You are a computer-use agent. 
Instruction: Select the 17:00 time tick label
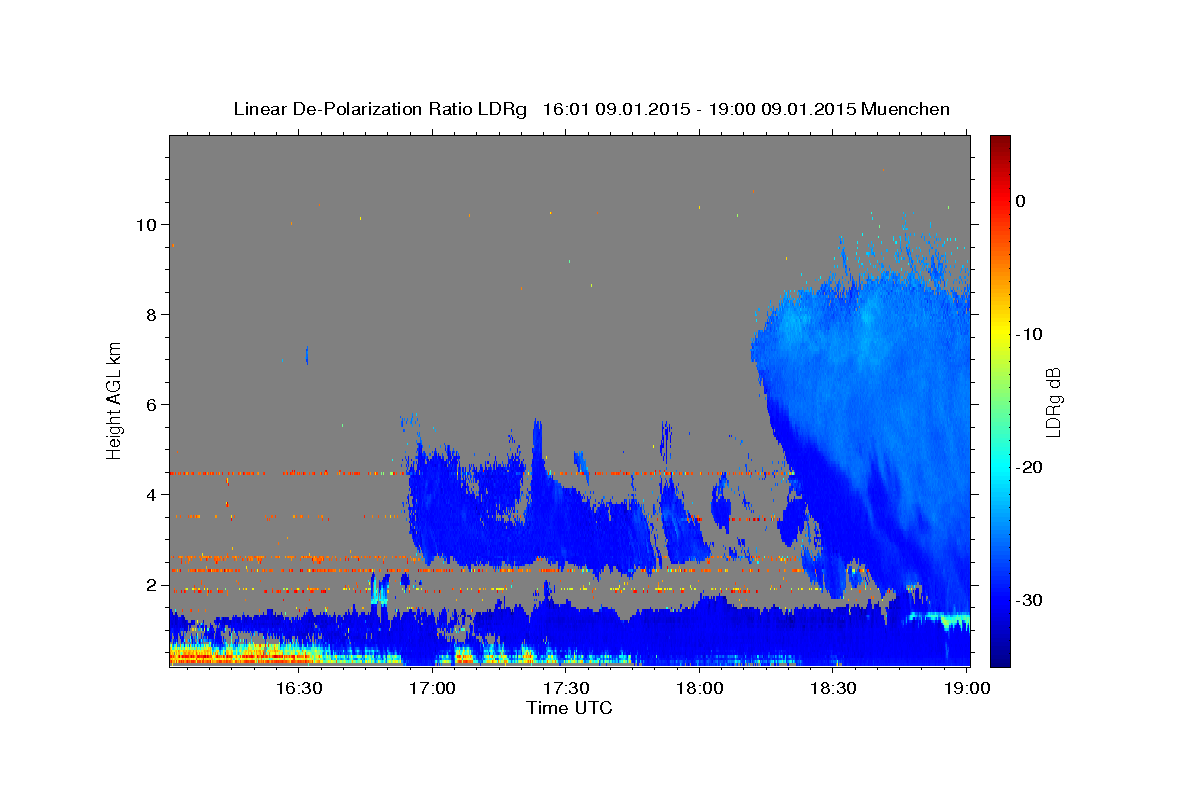pos(433,688)
